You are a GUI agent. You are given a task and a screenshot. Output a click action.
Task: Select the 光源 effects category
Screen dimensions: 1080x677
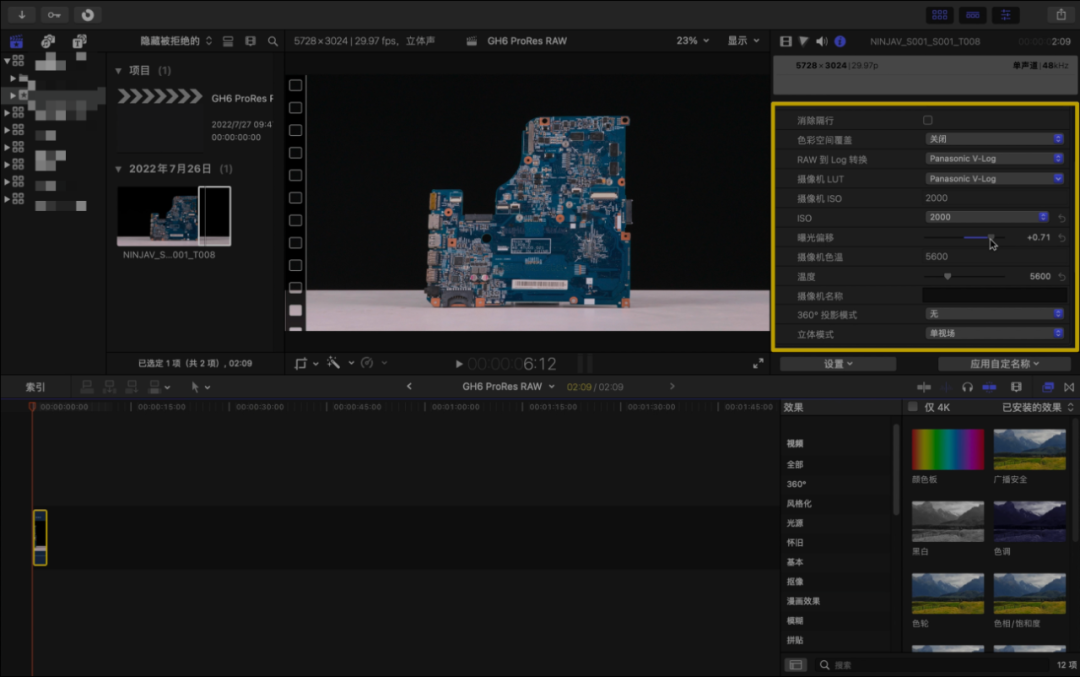(x=795, y=523)
